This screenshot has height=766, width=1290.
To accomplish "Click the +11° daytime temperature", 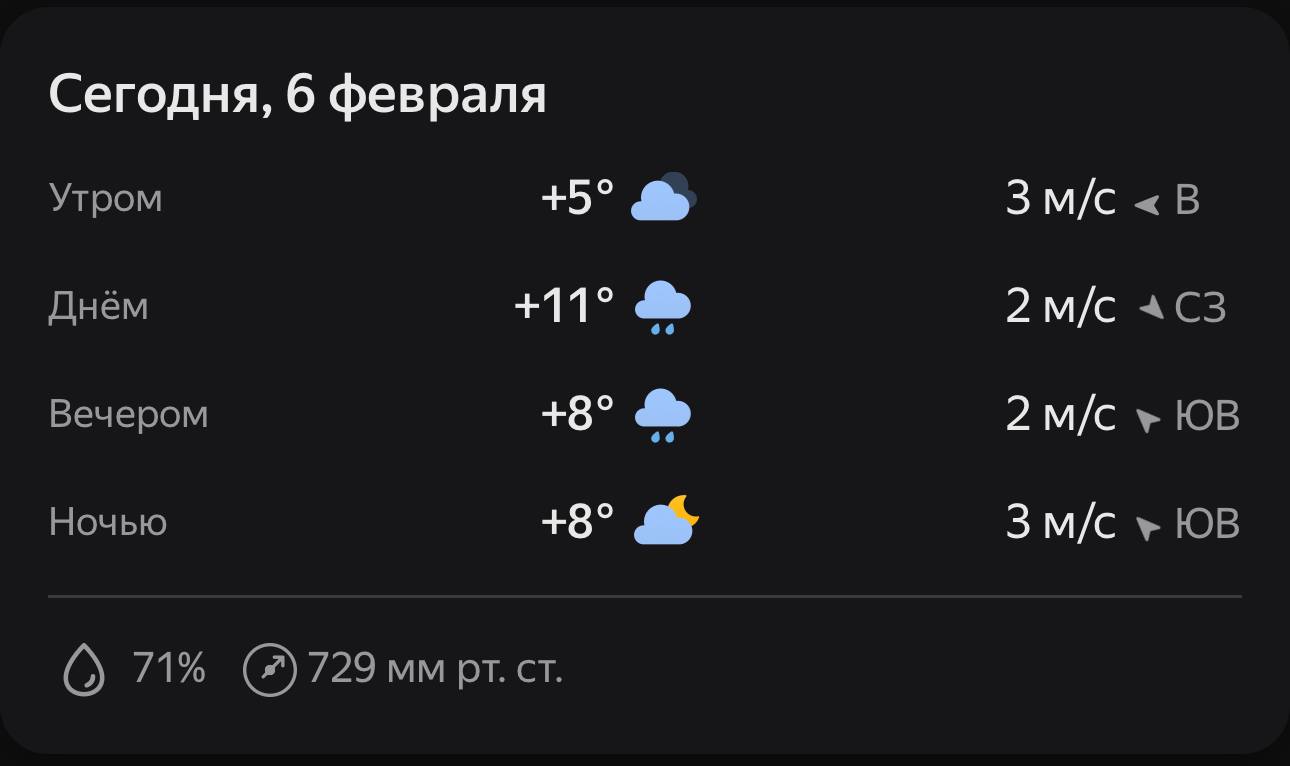I will pyautogui.click(x=564, y=306).
